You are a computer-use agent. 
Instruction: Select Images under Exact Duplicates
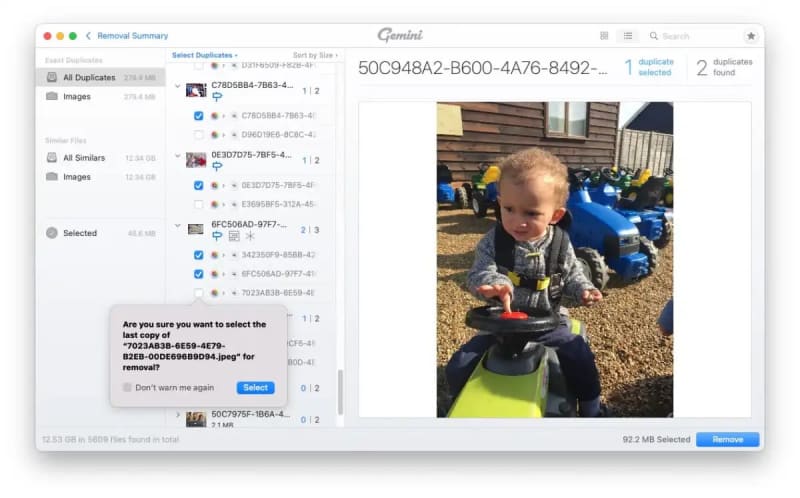tap(101, 96)
